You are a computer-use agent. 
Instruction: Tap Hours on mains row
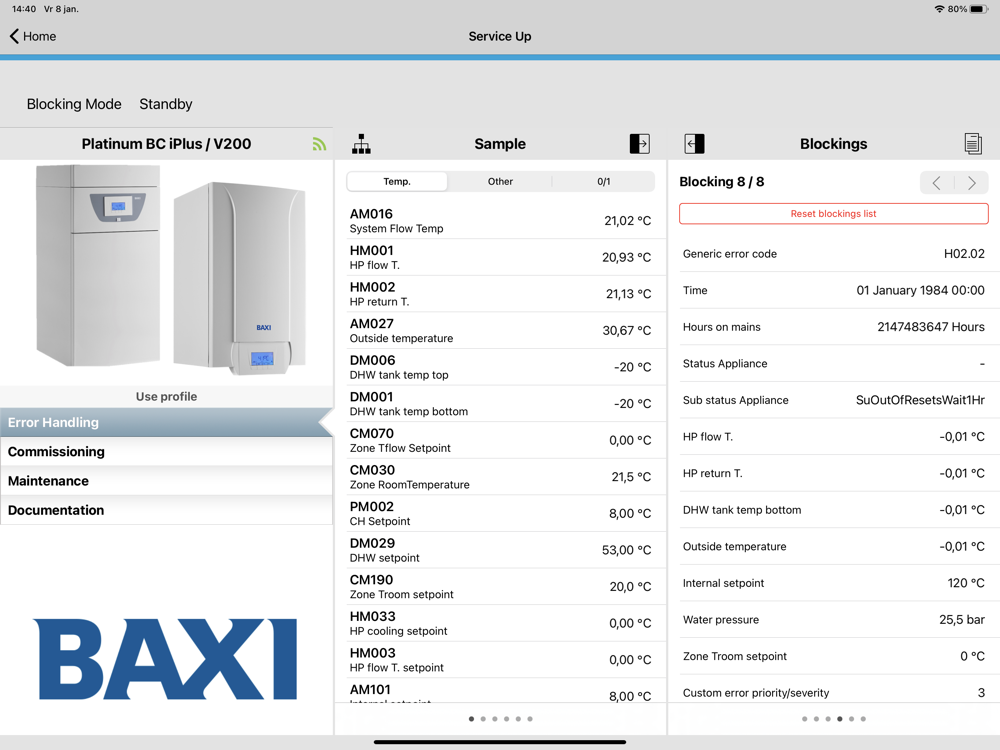[834, 327]
